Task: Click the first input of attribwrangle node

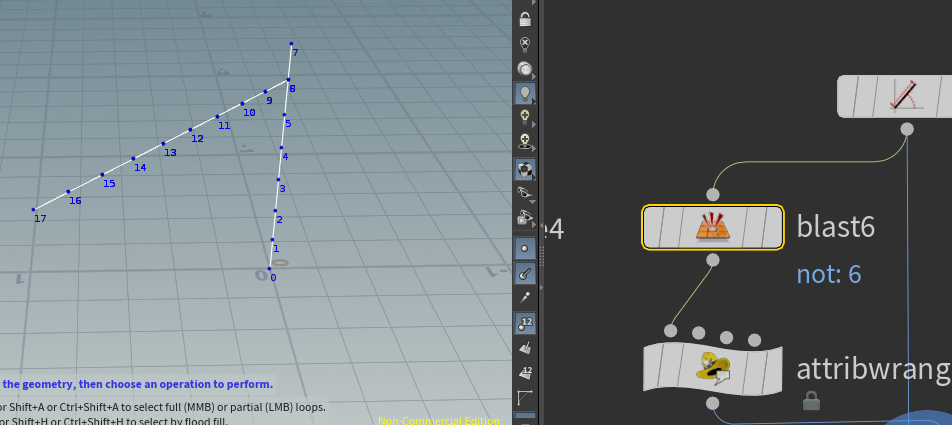Action: pos(670,331)
